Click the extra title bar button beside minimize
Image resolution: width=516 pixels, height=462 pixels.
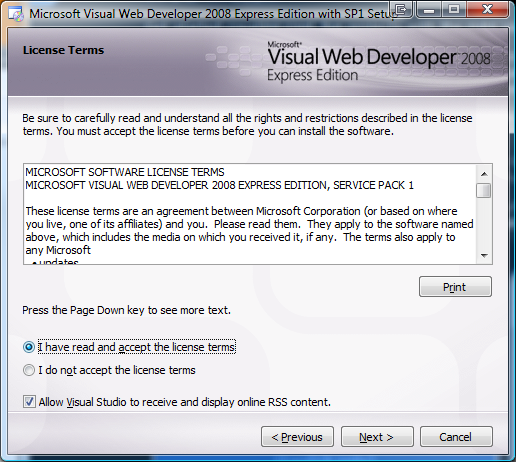(x=401, y=10)
